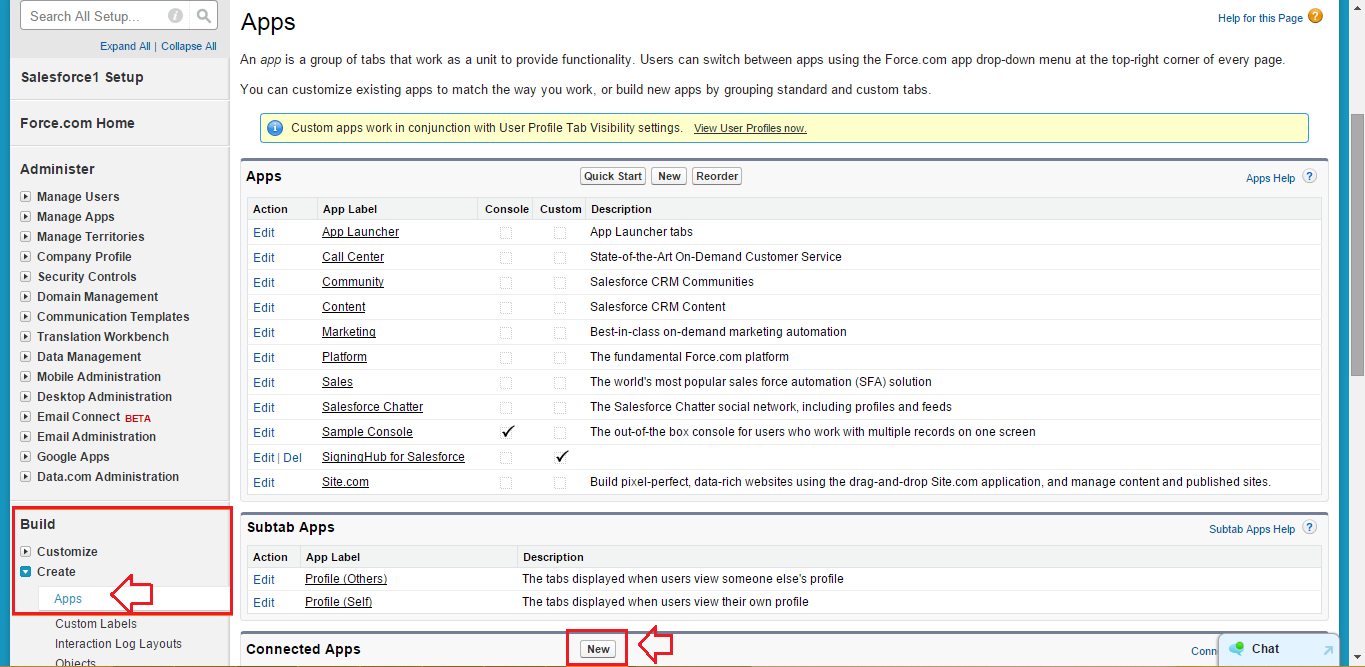Click the Apps Help question mark icon

tap(1309, 177)
